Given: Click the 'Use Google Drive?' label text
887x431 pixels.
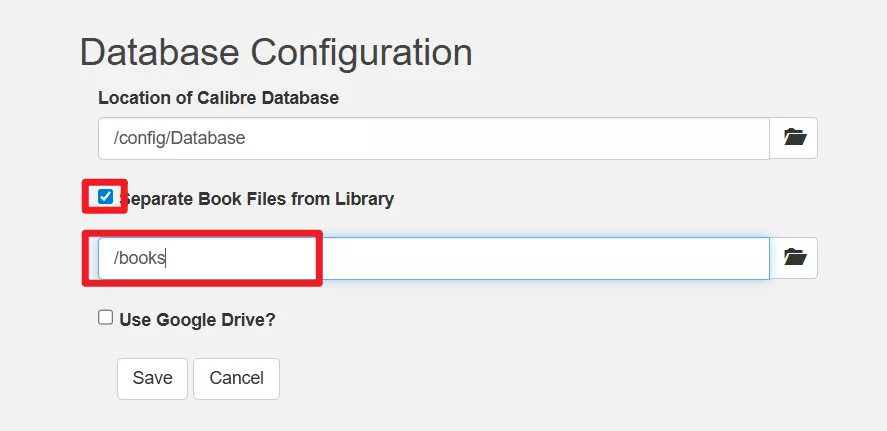Looking at the screenshot, I should (x=197, y=320).
